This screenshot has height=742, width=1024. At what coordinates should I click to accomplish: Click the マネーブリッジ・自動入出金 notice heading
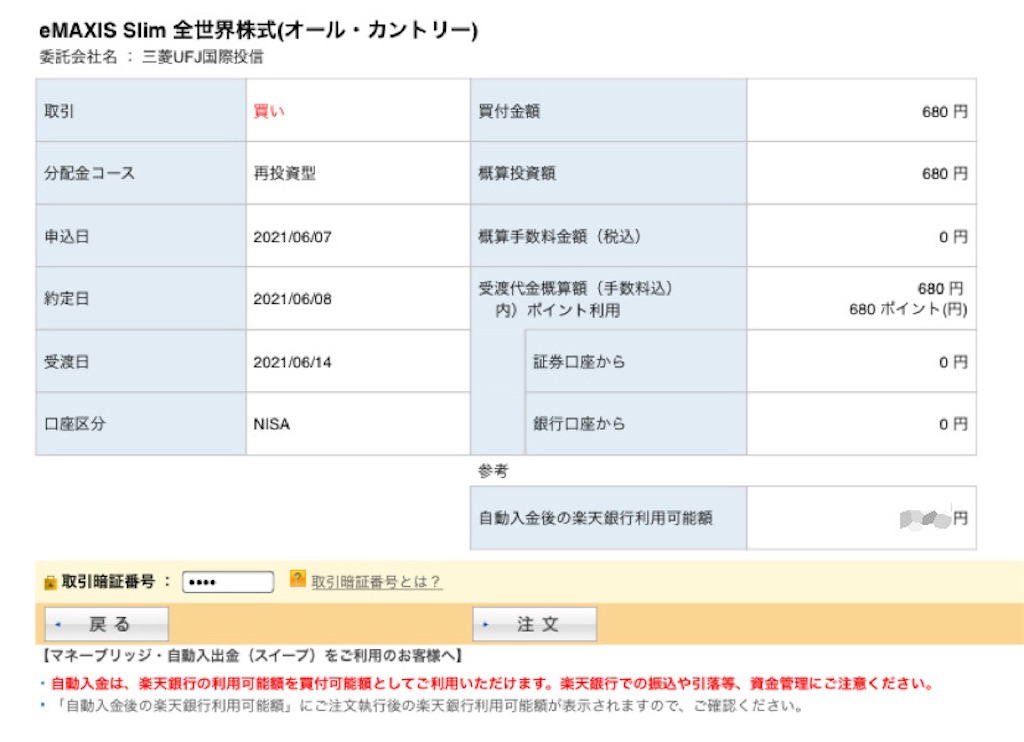pyautogui.click(x=253, y=656)
